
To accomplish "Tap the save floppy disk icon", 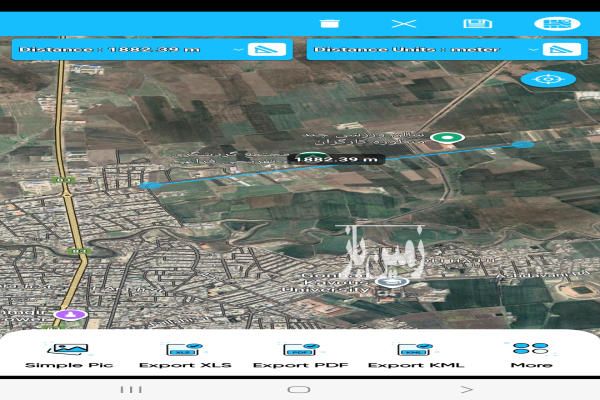I will point(477,23).
